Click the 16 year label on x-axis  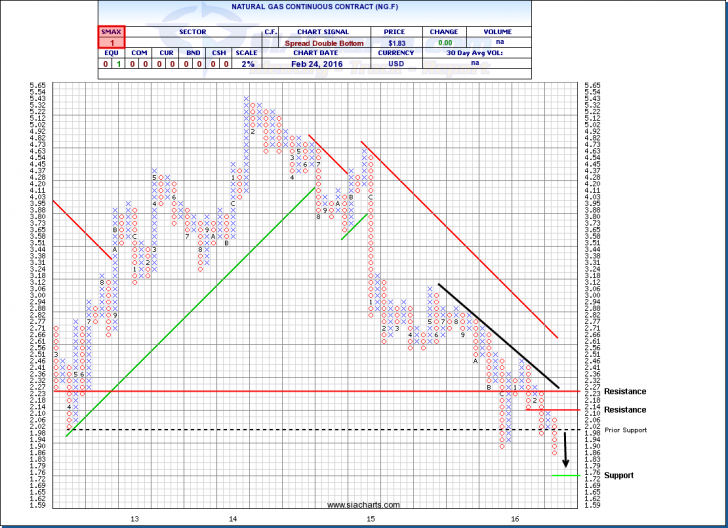coord(514,519)
